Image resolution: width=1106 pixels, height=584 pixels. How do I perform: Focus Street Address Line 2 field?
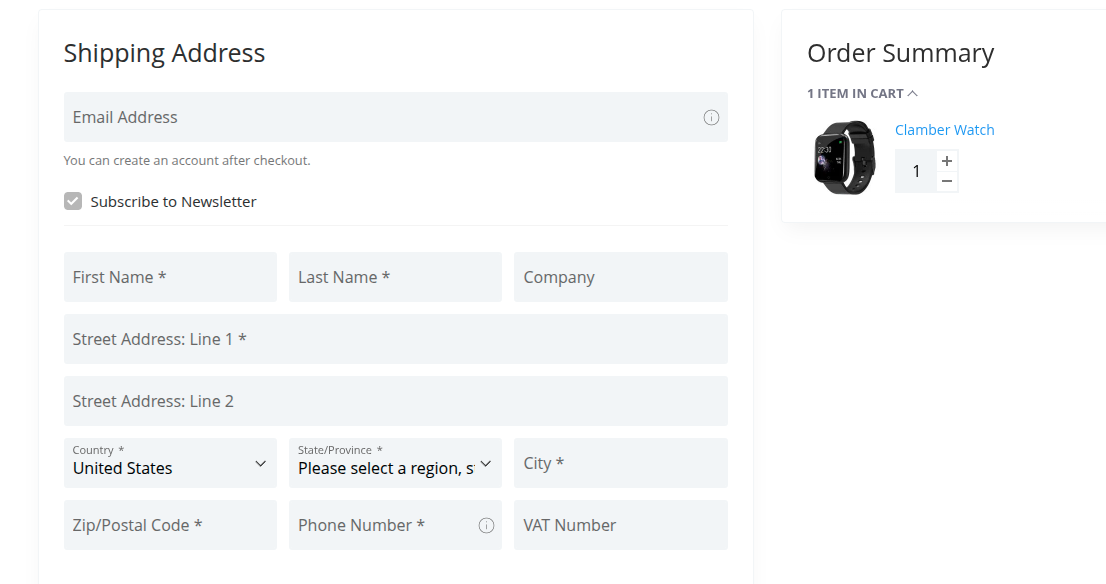pyautogui.click(x=396, y=401)
